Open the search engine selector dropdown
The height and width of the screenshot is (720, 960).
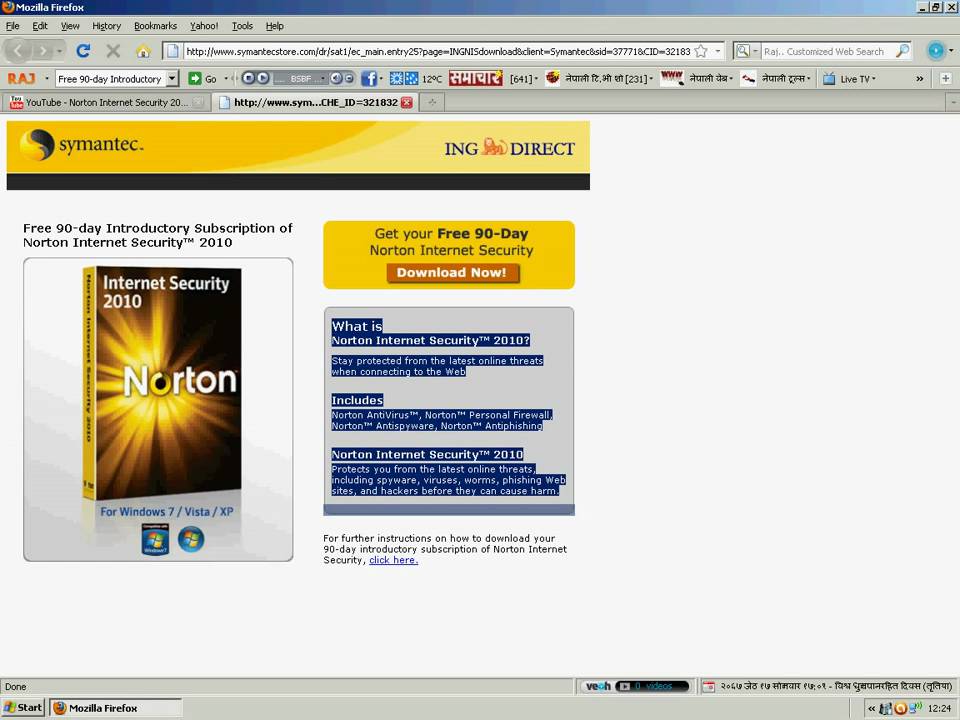tap(756, 51)
